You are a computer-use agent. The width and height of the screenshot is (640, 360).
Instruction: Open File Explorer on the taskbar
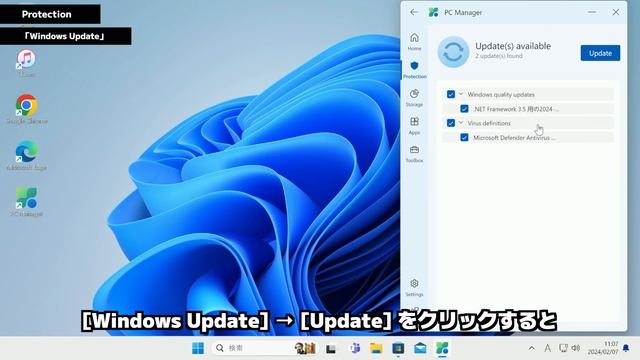click(376, 348)
